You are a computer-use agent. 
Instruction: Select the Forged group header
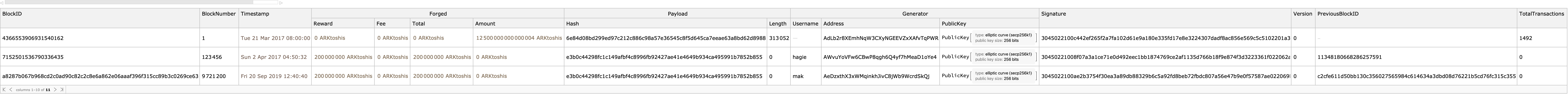click(x=438, y=13)
